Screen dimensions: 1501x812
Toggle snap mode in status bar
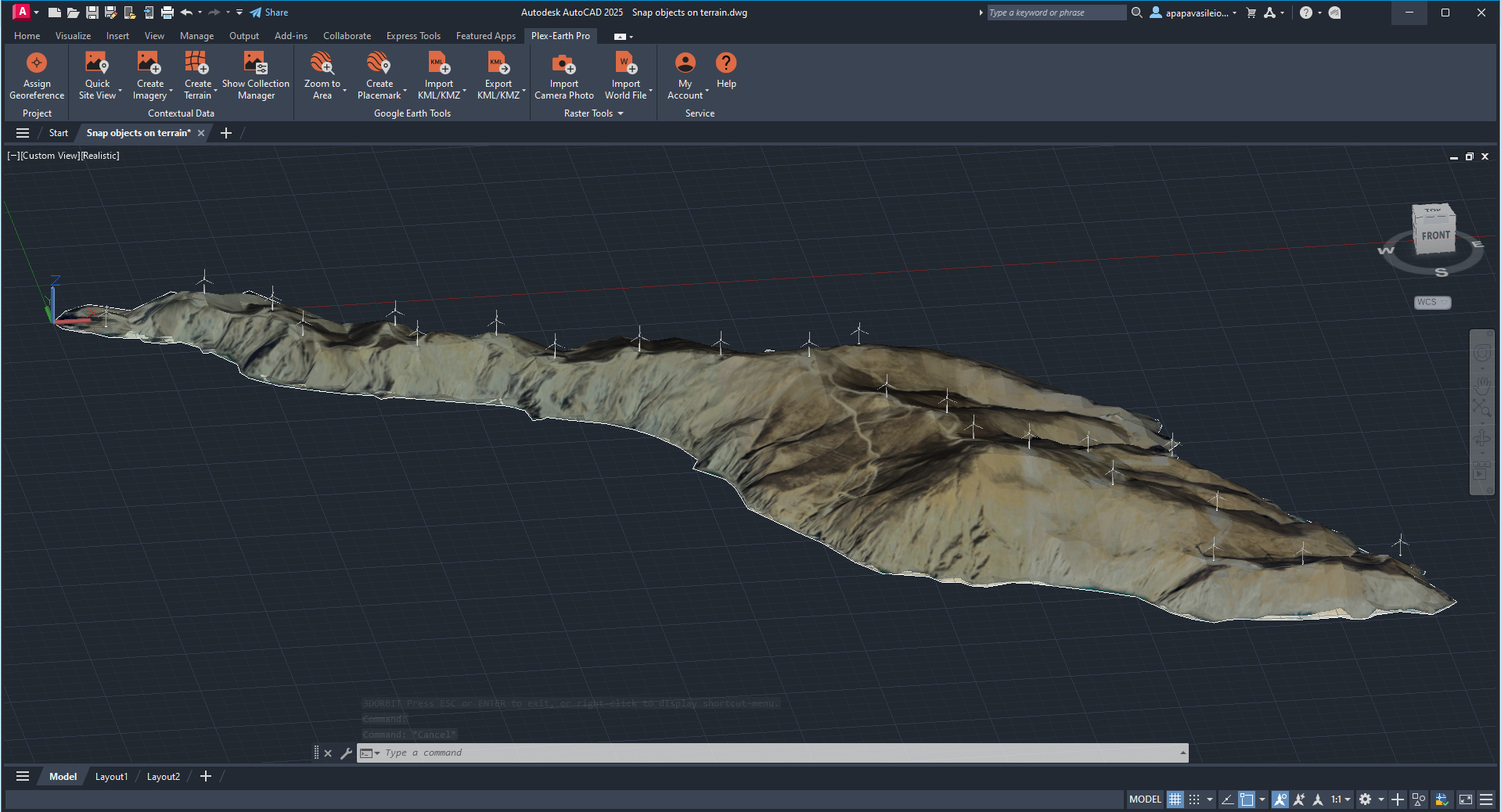click(1194, 799)
